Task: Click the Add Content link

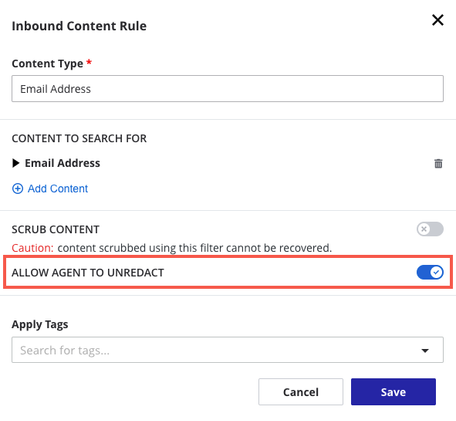Action: click(x=58, y=189)
